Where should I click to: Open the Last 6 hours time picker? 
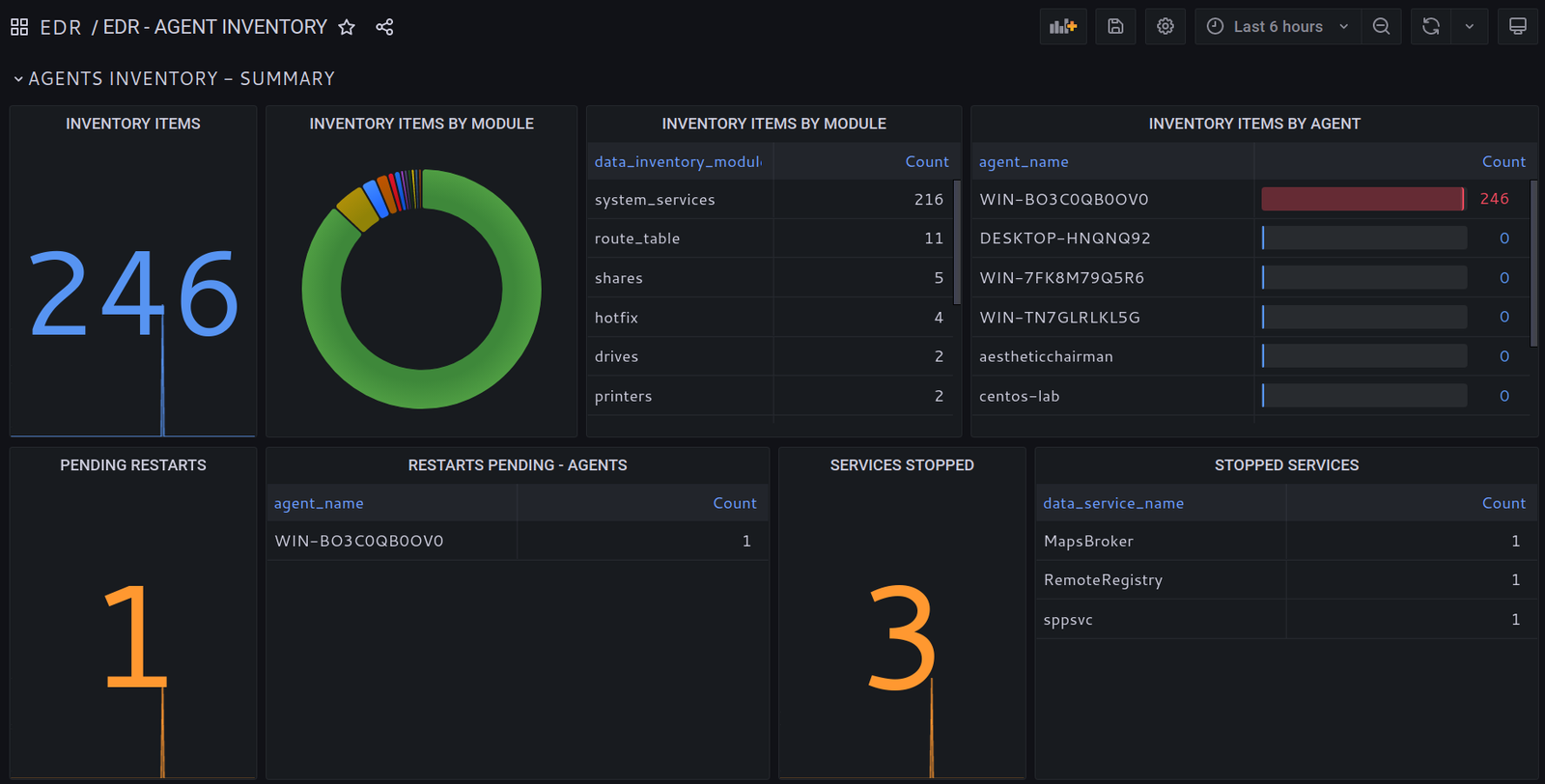1278,27
